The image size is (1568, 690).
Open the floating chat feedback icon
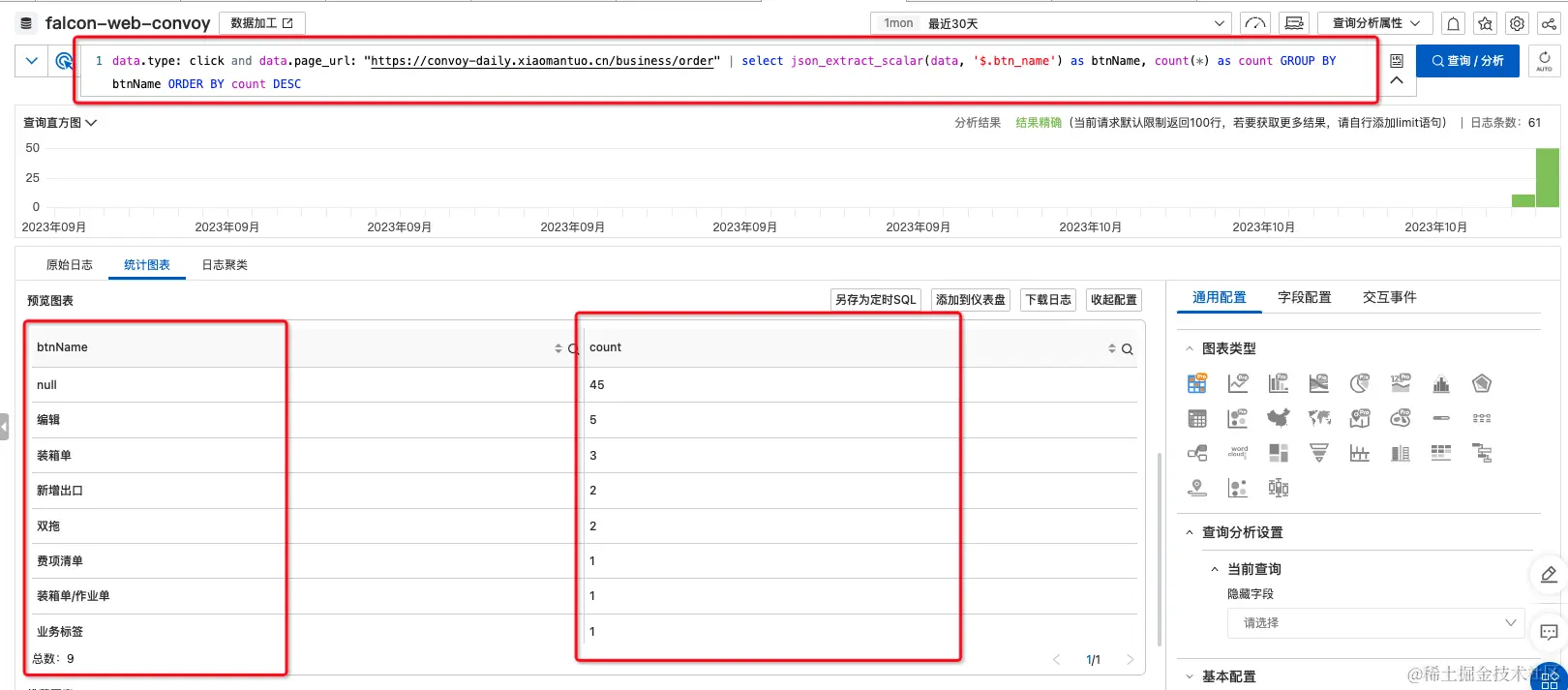coord(1549,632)
